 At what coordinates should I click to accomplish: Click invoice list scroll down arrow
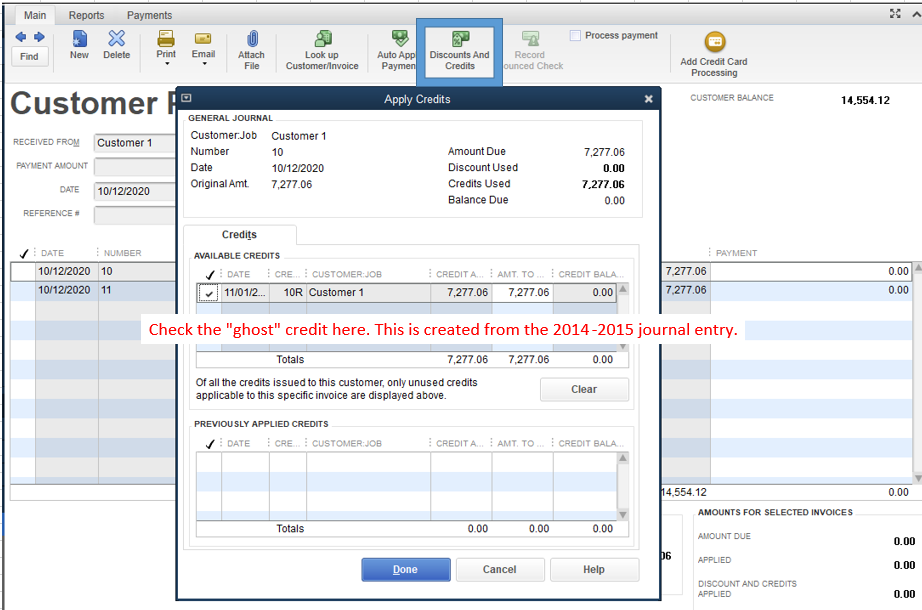tap(917, 478)
